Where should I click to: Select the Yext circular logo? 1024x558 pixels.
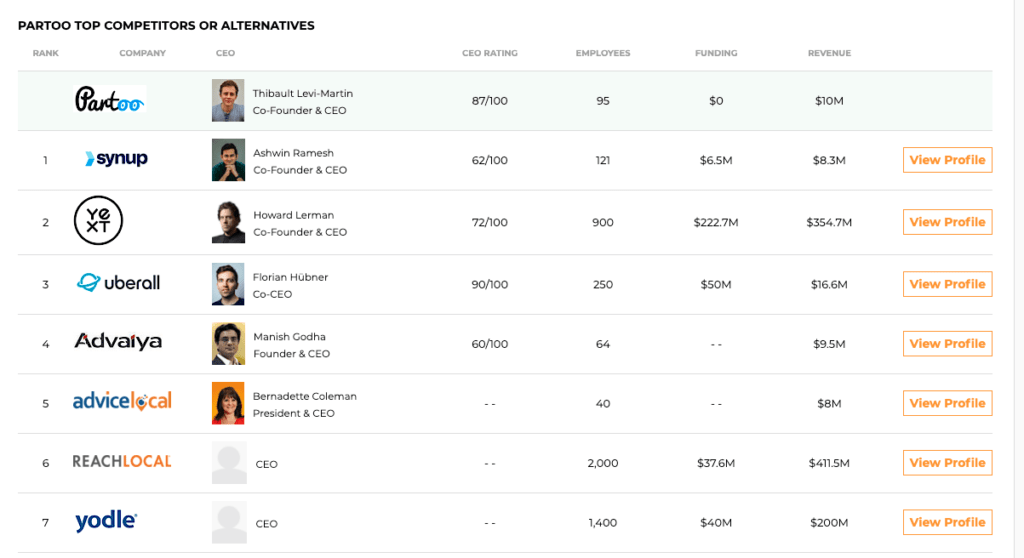coord(98,221)
